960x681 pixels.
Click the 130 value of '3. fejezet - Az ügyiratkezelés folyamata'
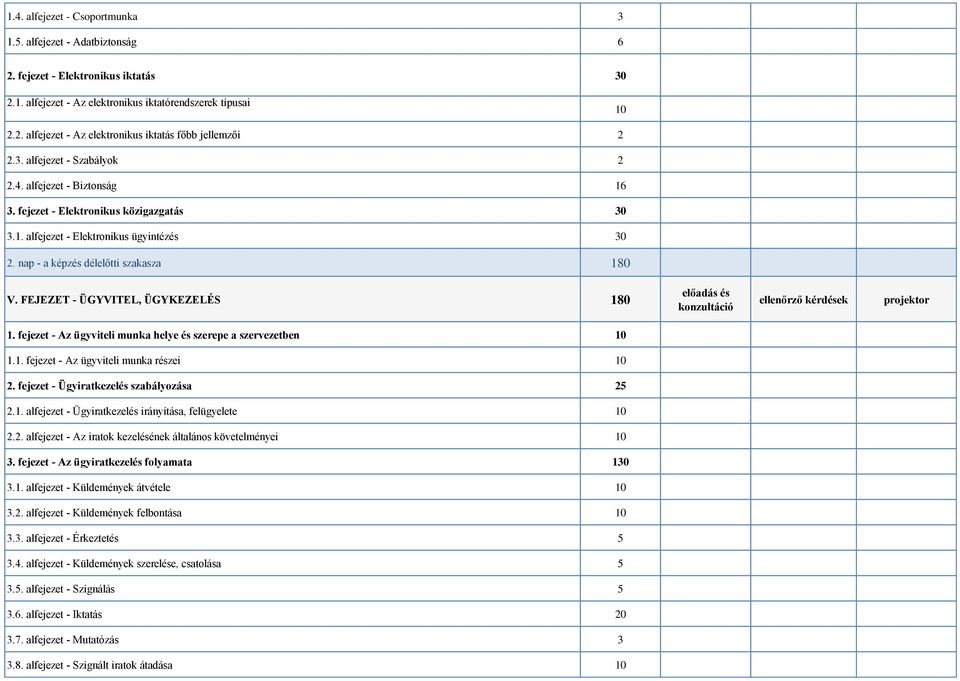point(620,462)
